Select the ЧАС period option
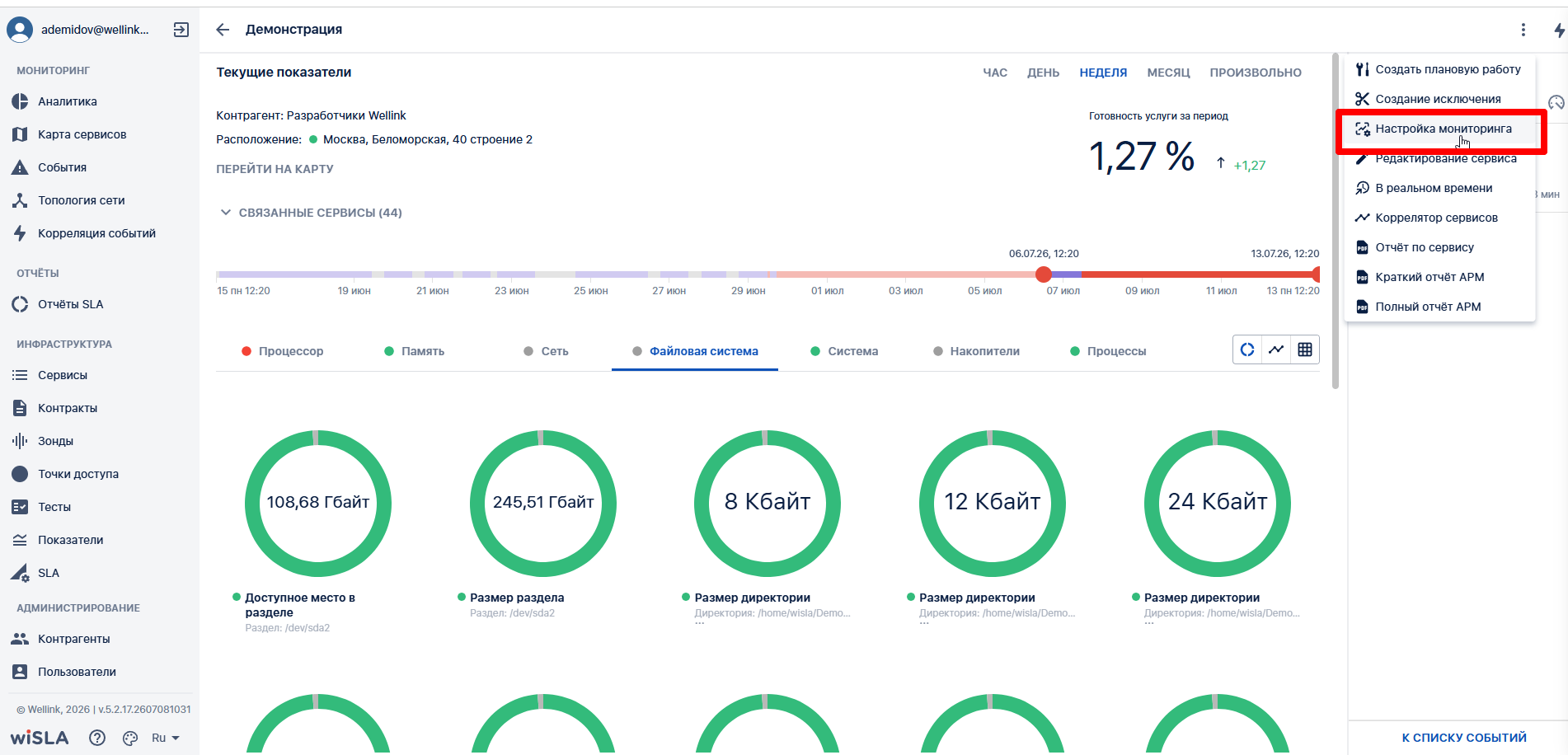Viewport: 1568px width, 755px height. pos(995,73)
